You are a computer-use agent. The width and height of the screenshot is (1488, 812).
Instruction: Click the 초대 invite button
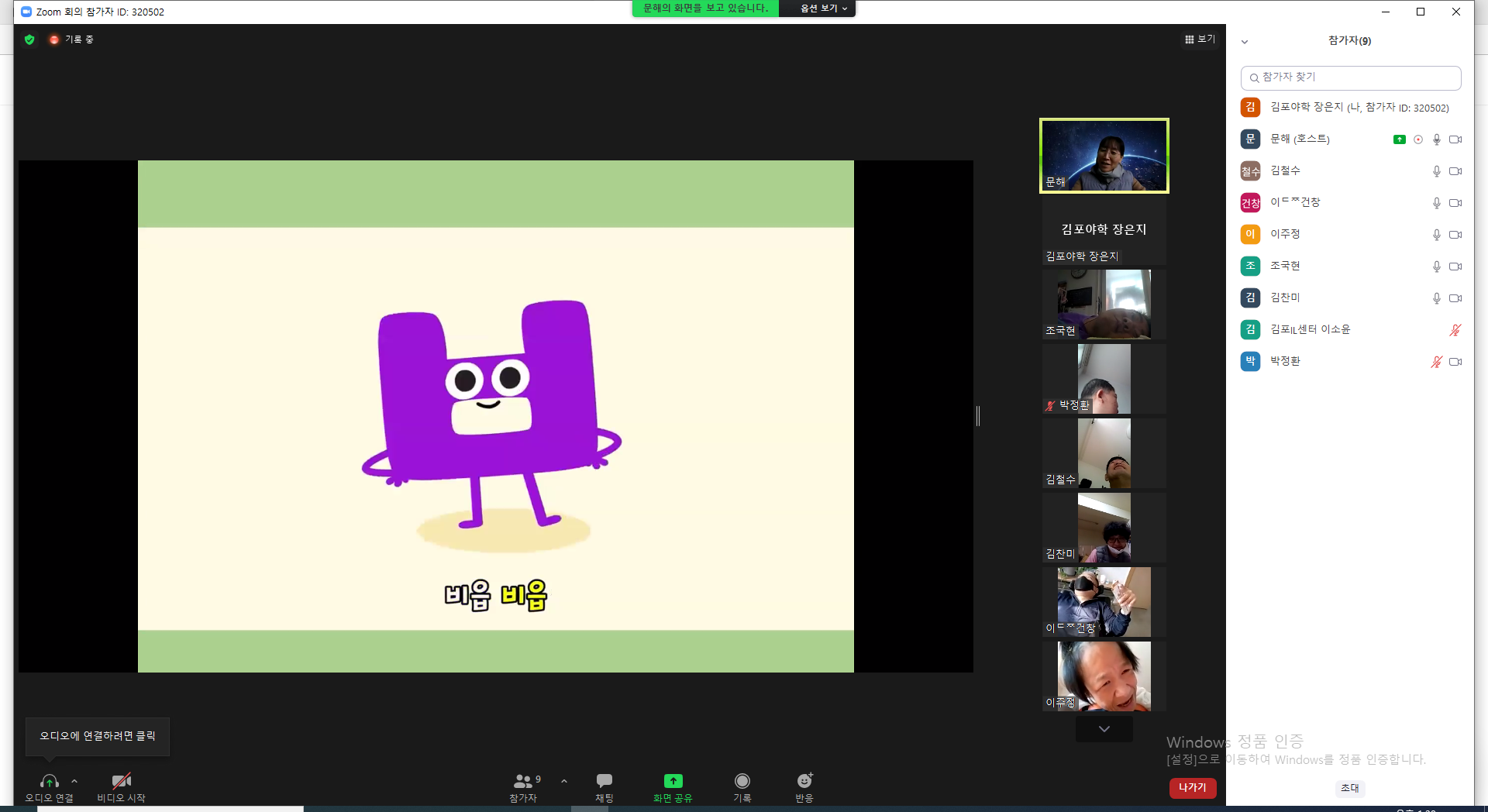click(x=1349, y=788)
